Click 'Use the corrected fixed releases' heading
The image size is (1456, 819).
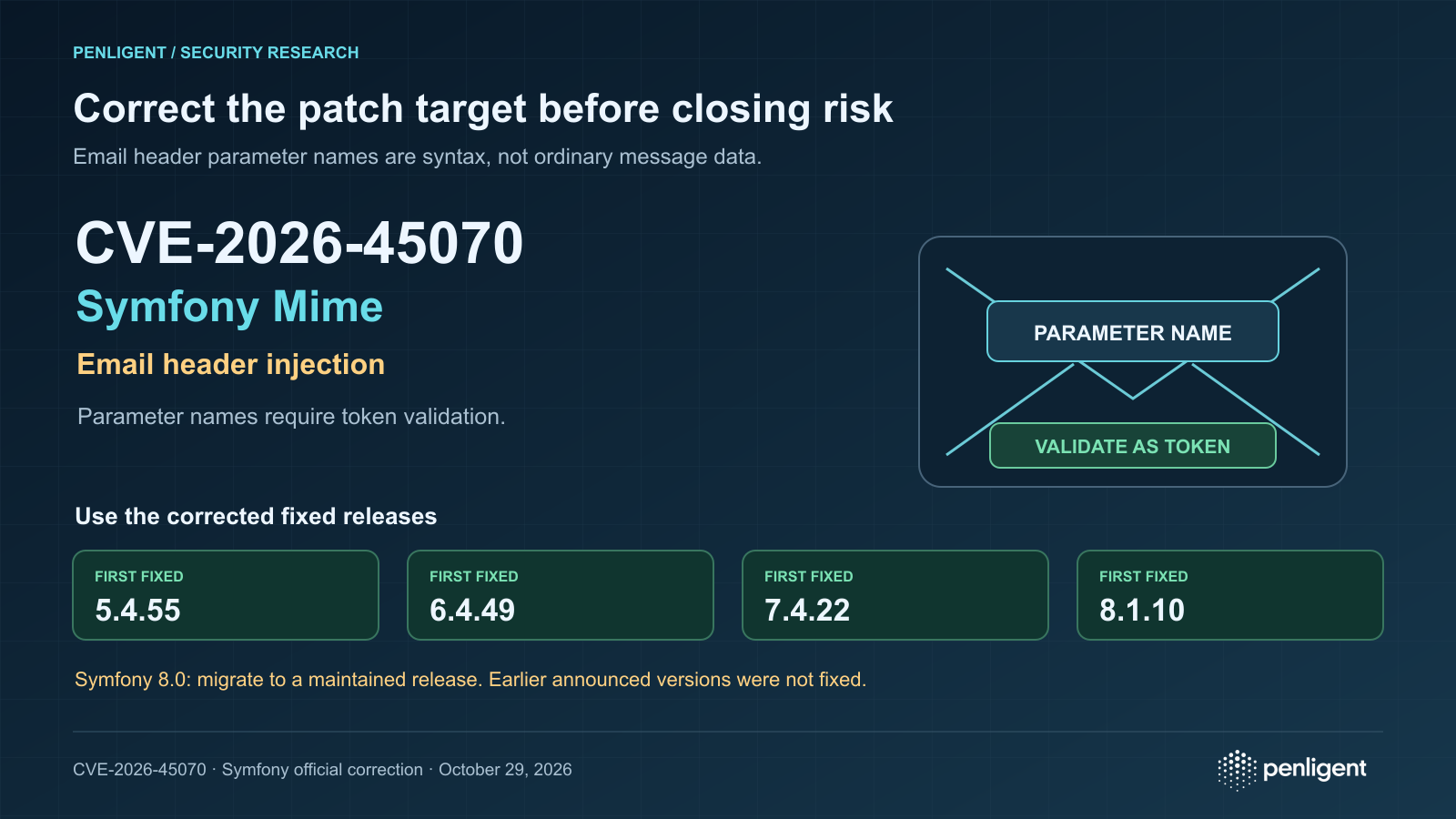pos(256,516)
